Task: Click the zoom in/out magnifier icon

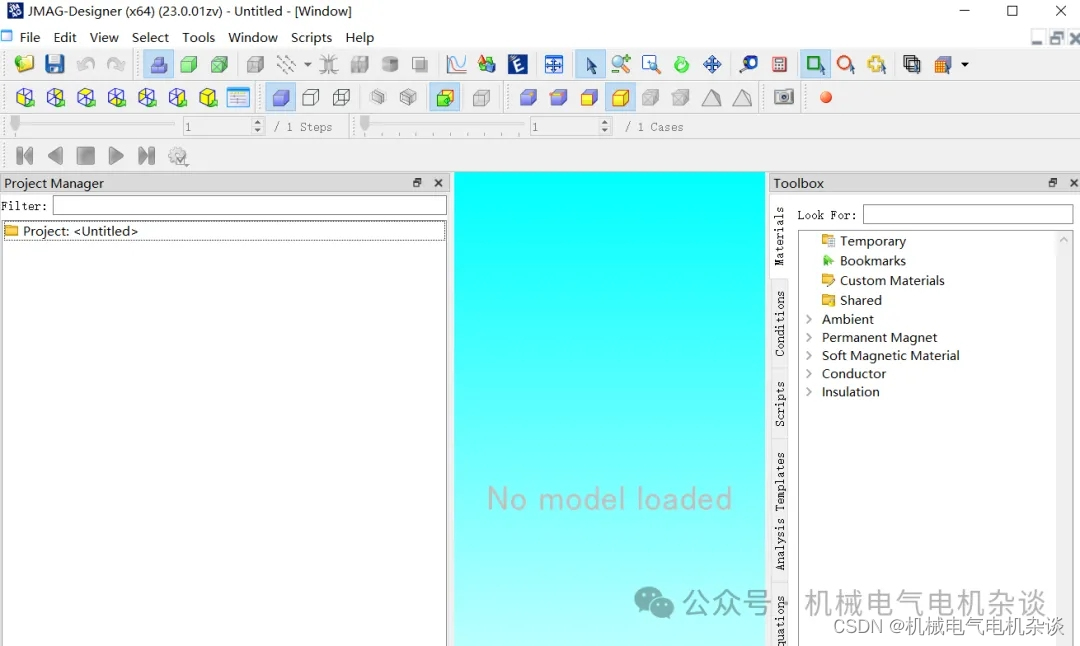Action: tap(621, 65)
